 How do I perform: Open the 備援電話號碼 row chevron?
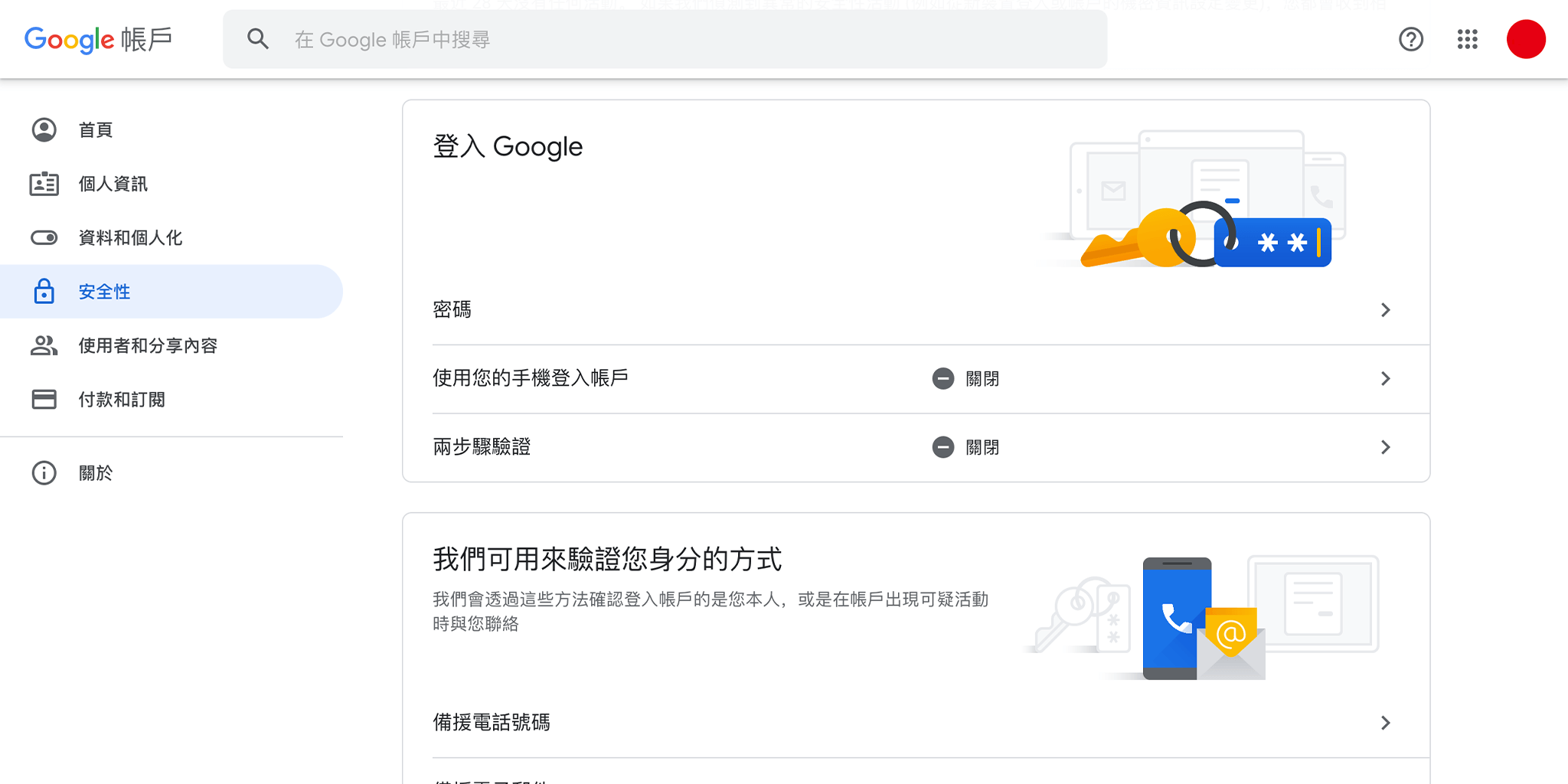(1385, 723)
